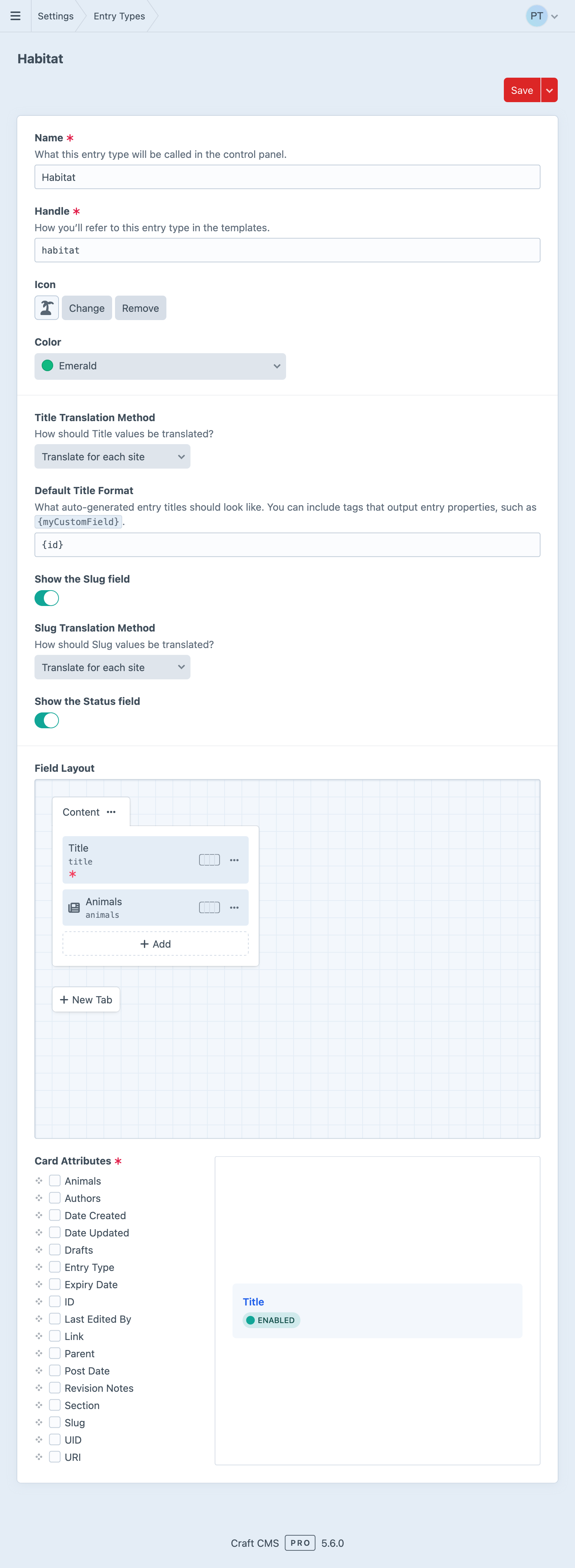Click the New Tab button
This screenshot has width=575, height=1568.
[x=86, y=1000]
